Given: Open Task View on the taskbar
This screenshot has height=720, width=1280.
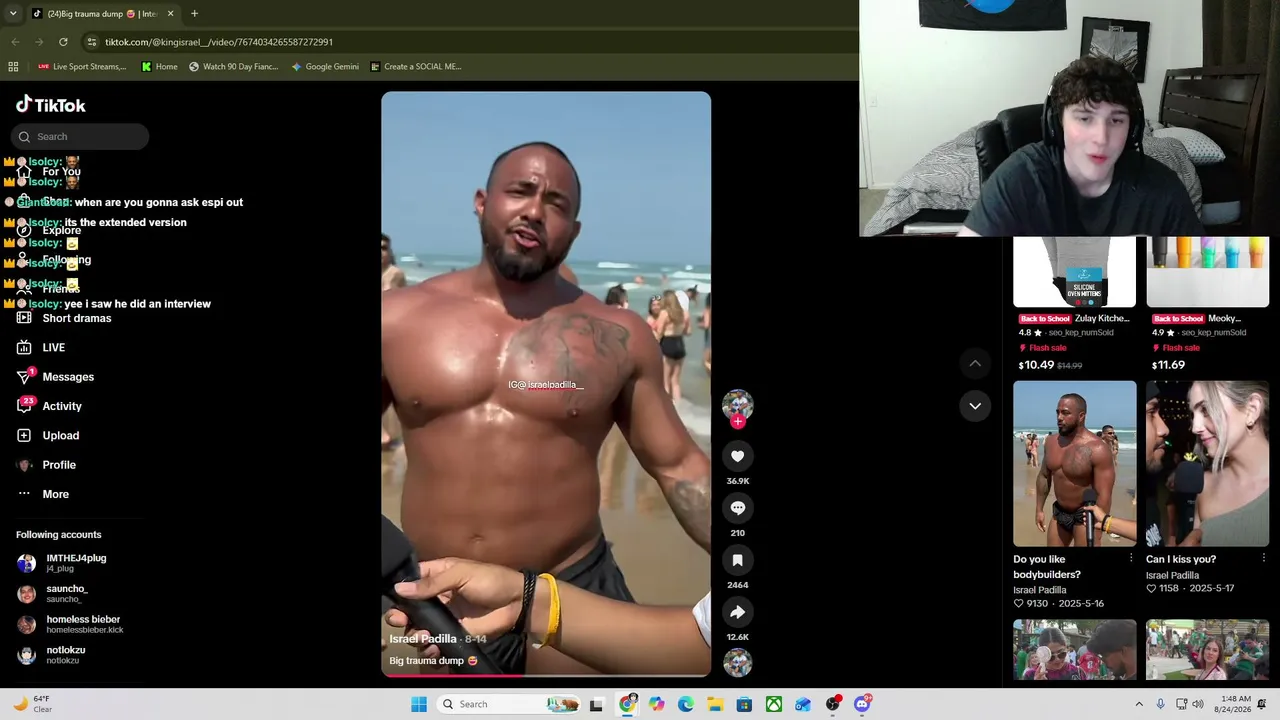Looking at the screenshot, I should [x=597, y=704].
